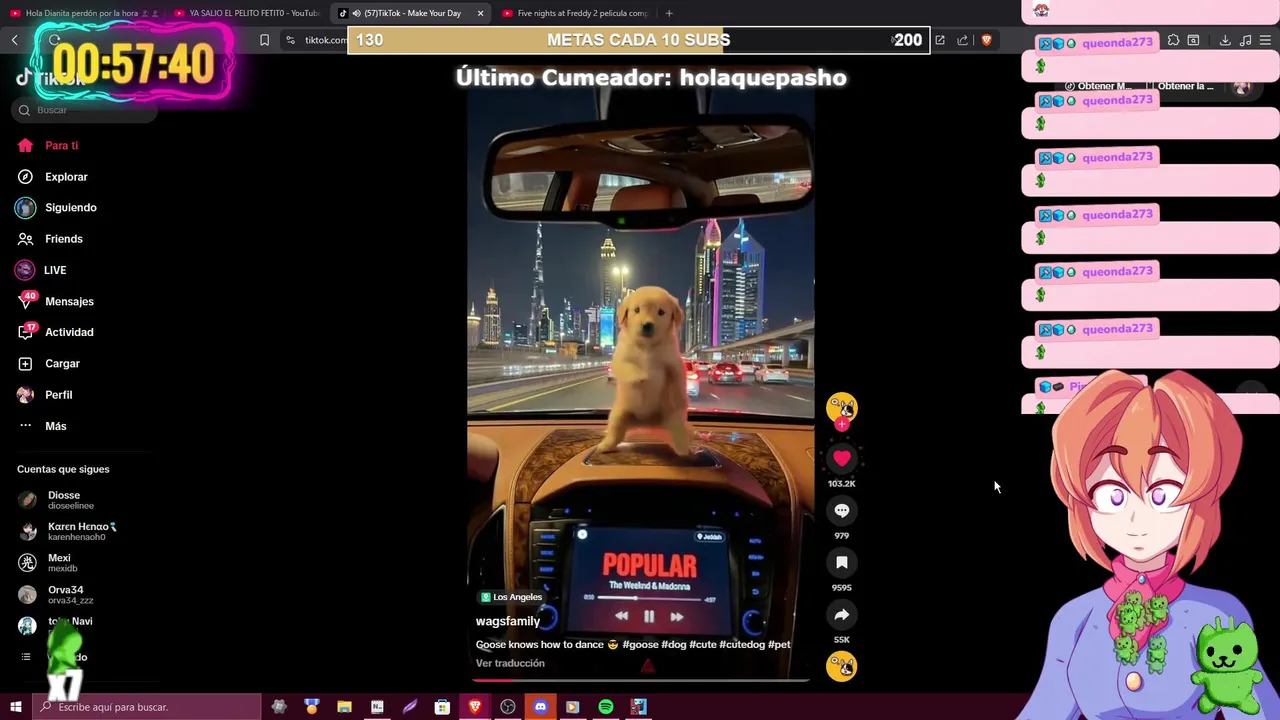This screenshot has height=720, width=1280.
Task: Click the #goose hashtag
Action: [x=640, y=645]
